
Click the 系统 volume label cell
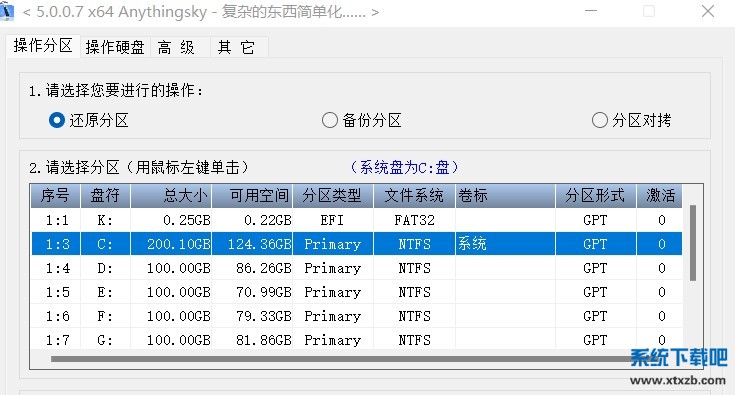pos(505,244)
